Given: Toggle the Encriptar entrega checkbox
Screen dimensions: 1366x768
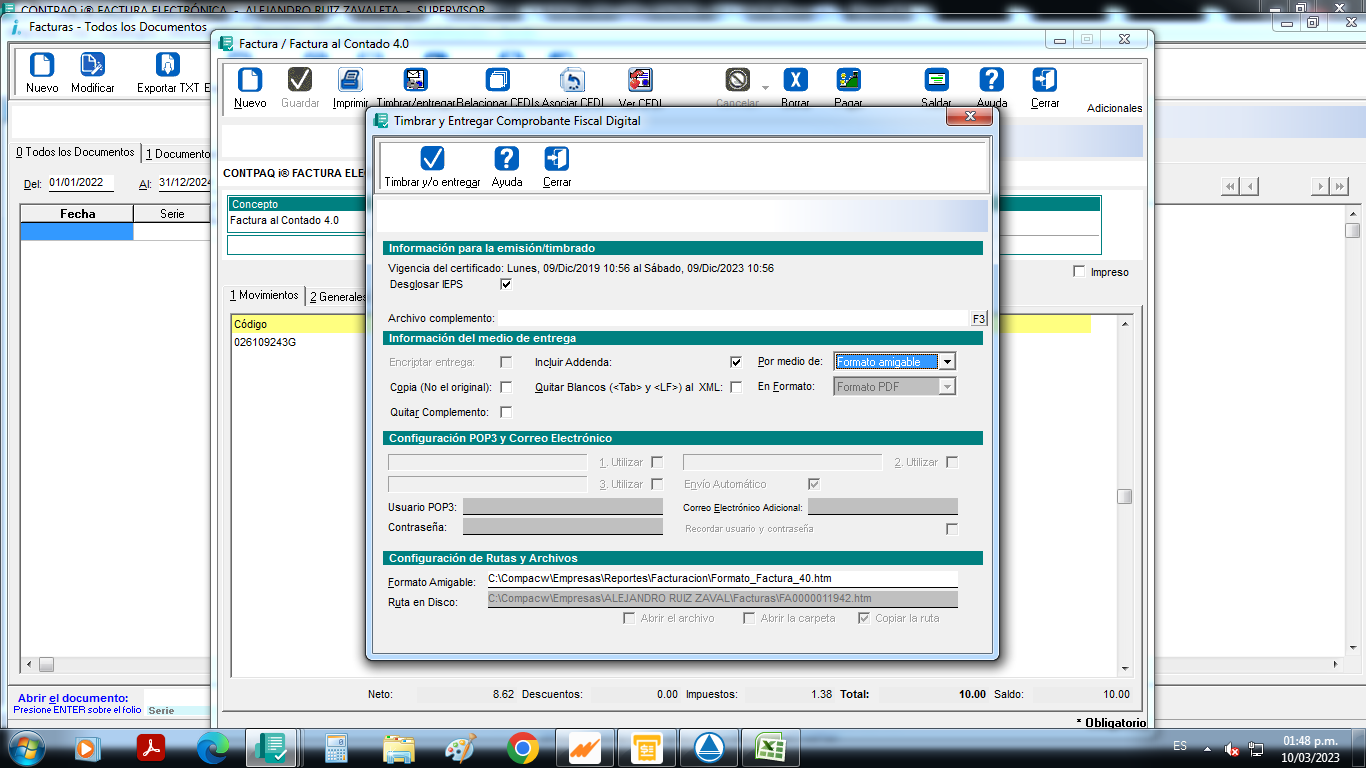Looking at the screenshot, I should [506, 362].
